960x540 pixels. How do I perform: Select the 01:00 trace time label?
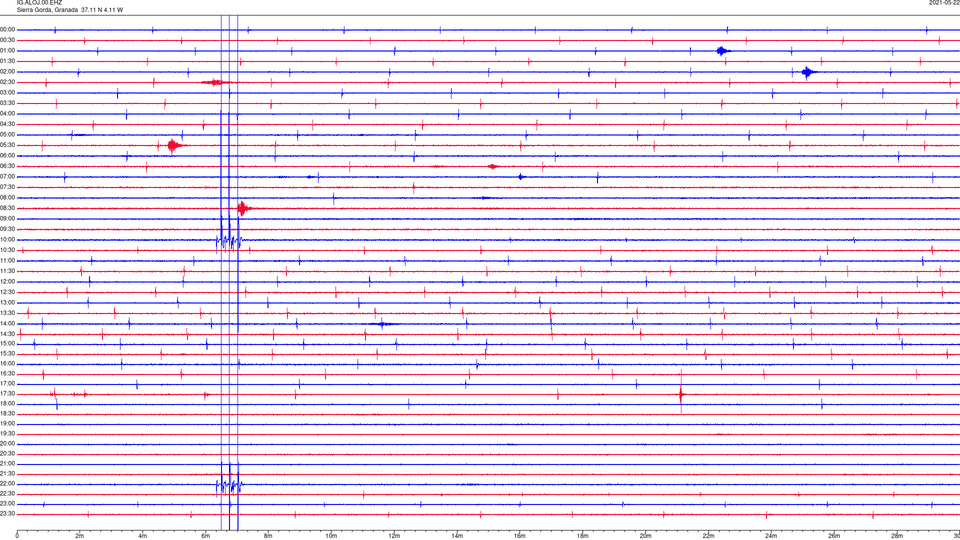(x=8, y=51)
